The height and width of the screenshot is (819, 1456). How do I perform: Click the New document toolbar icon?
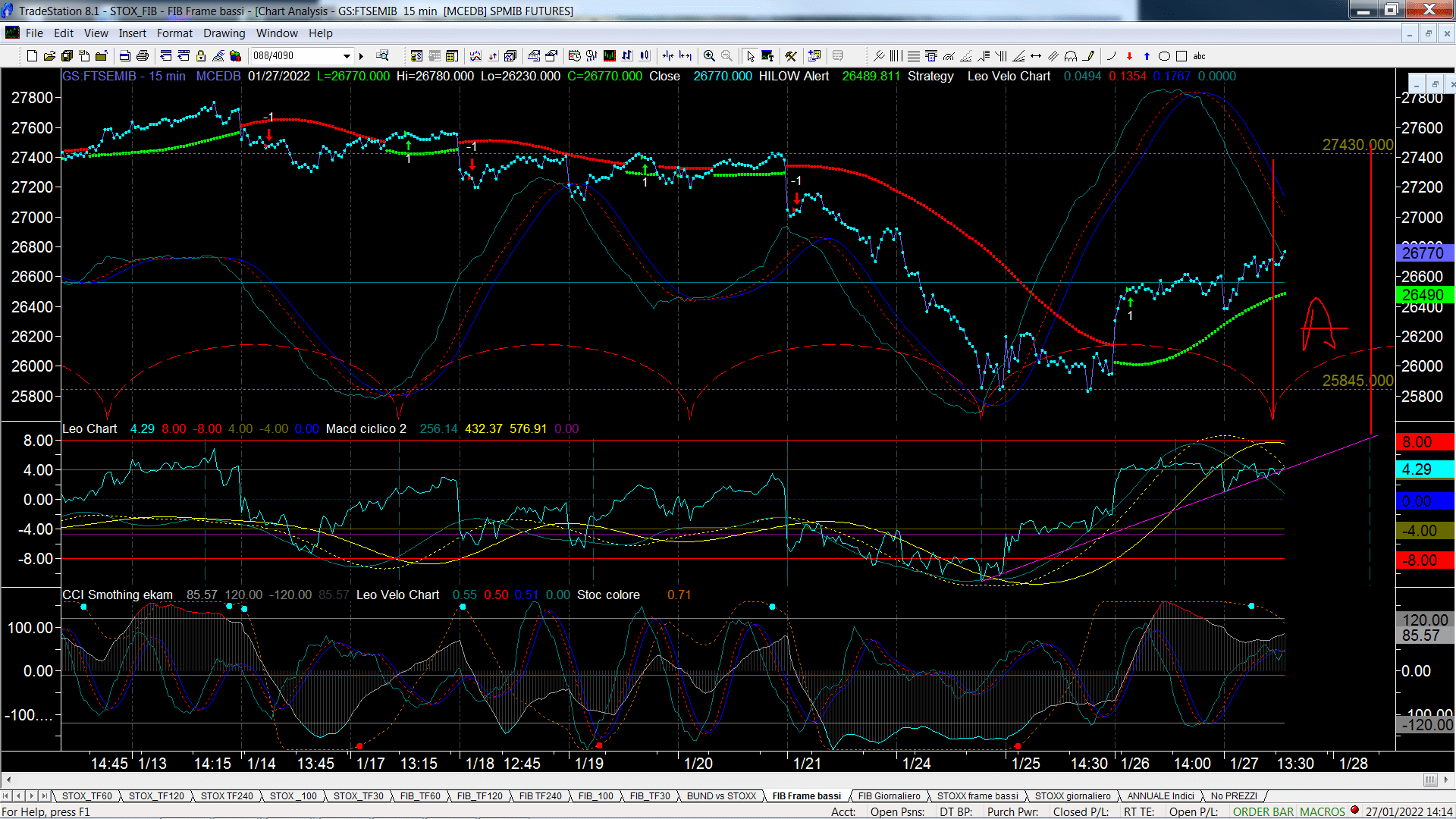pos(32,55)
